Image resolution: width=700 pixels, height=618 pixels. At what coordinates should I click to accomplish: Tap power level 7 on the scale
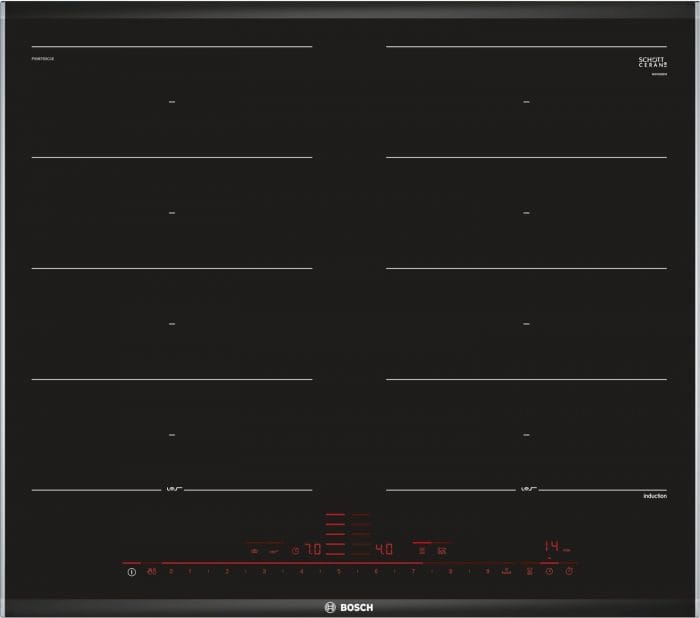[x=413, y=571]
